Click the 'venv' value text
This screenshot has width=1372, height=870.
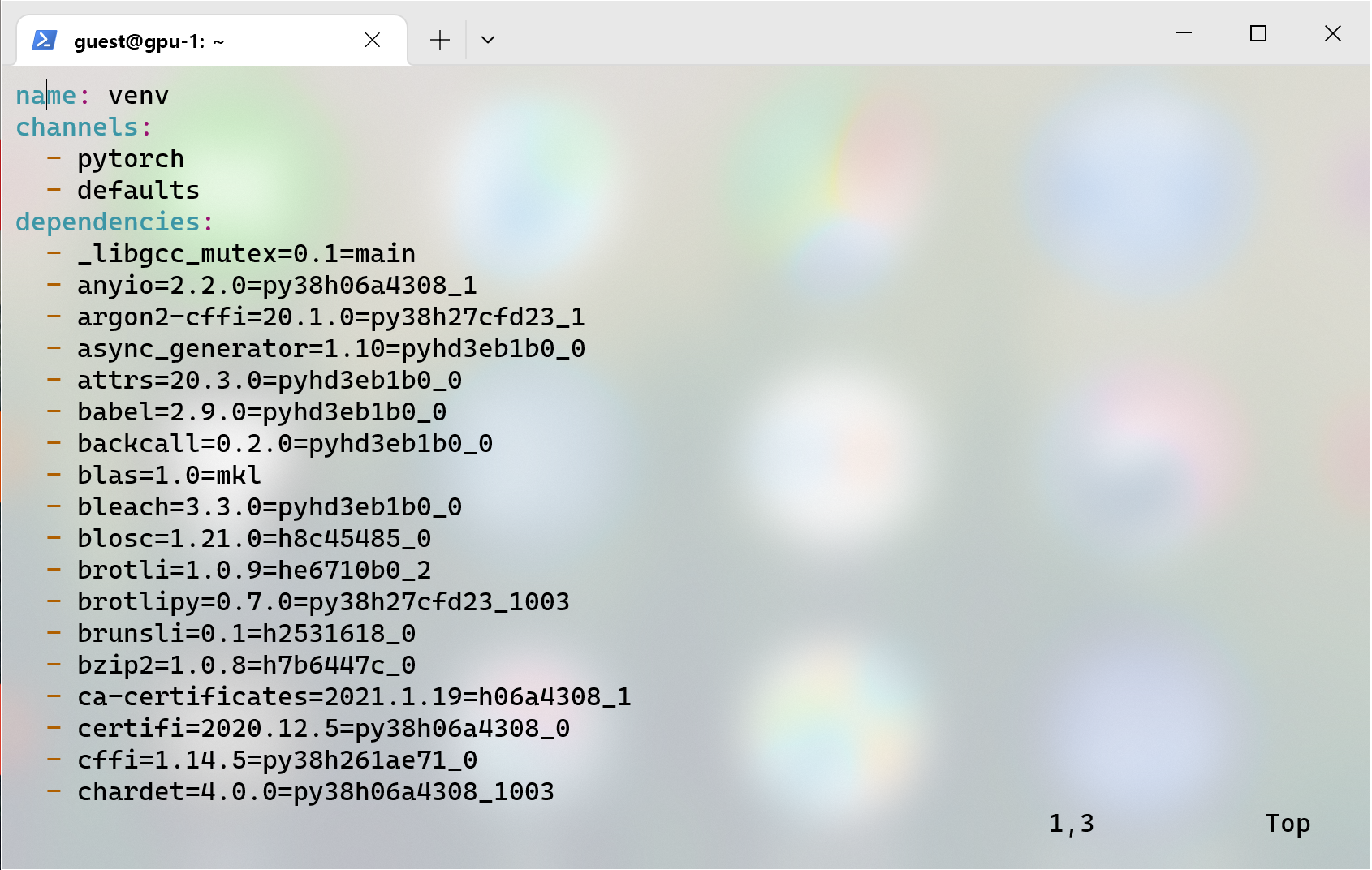(139, 96)
